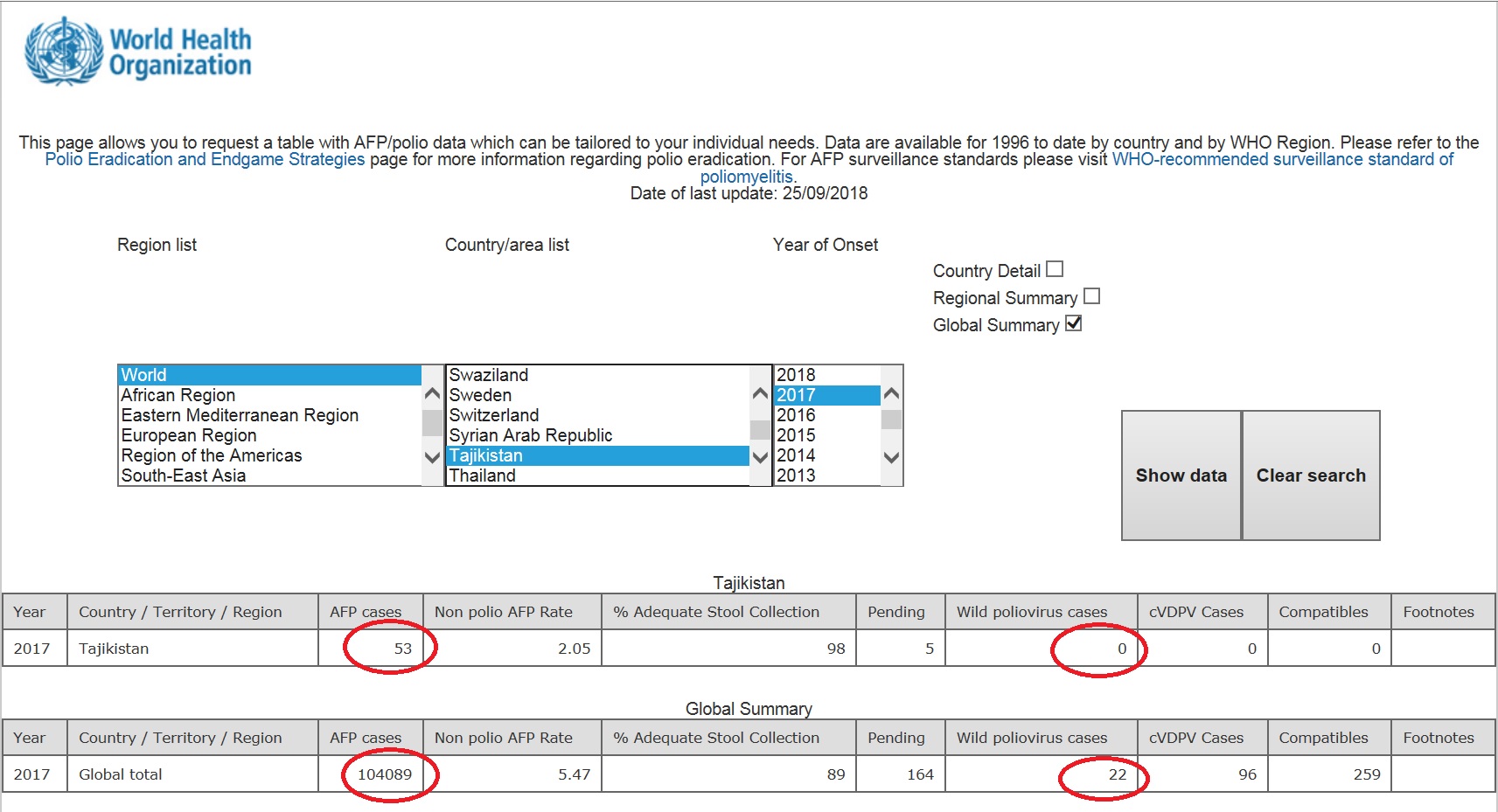Select year 2018
The height and width of the screenshot is (812, 1498).
coord(827,375)
